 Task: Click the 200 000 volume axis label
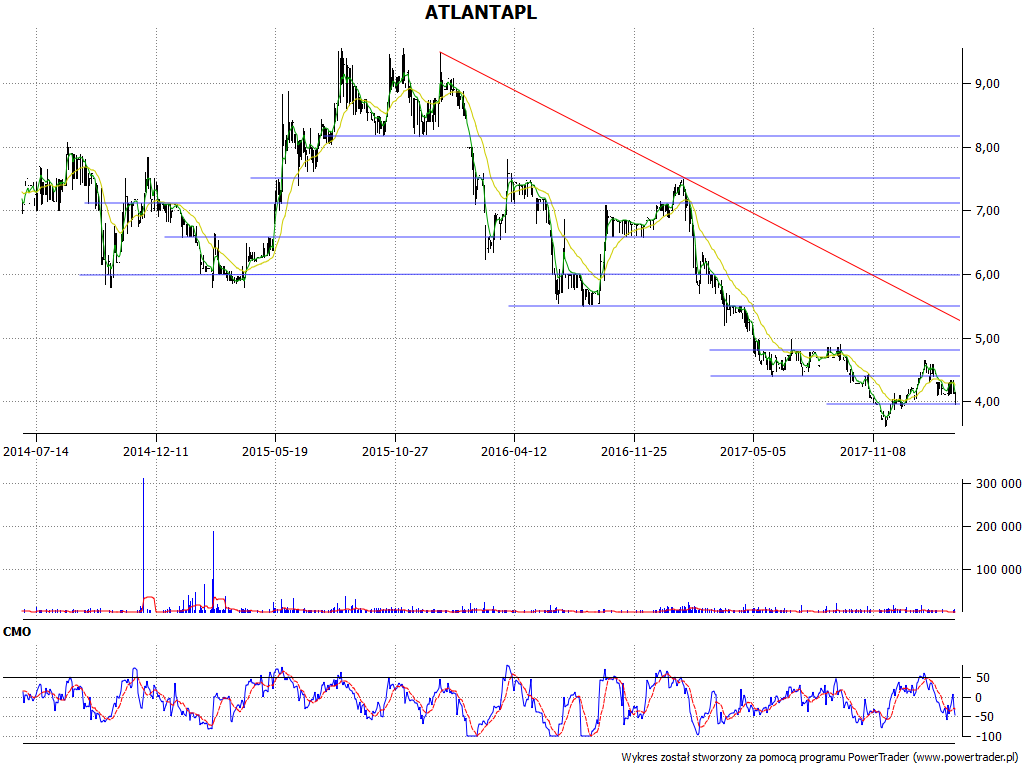click(x=998, y=526)
